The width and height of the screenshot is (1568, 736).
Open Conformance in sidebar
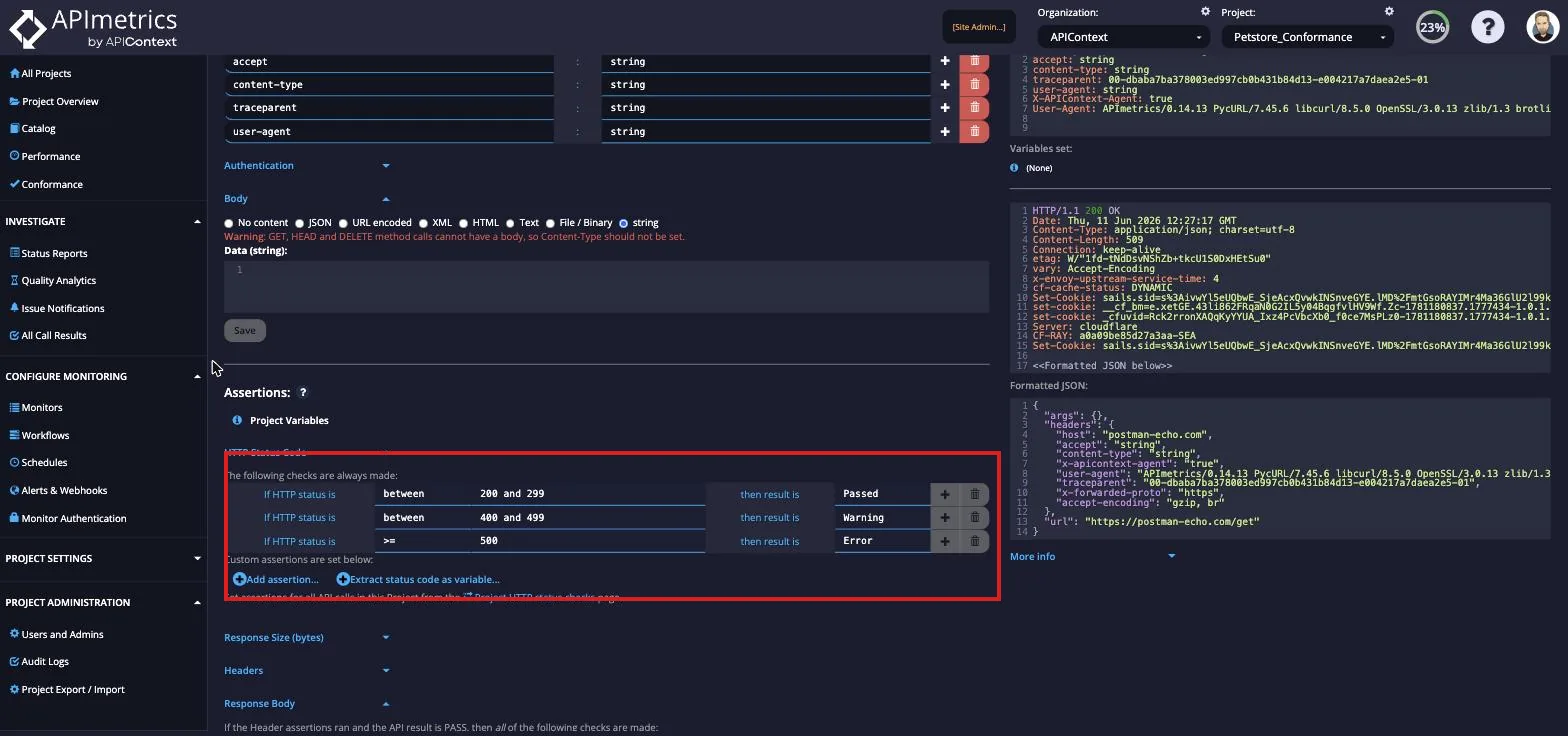(46, 185)
